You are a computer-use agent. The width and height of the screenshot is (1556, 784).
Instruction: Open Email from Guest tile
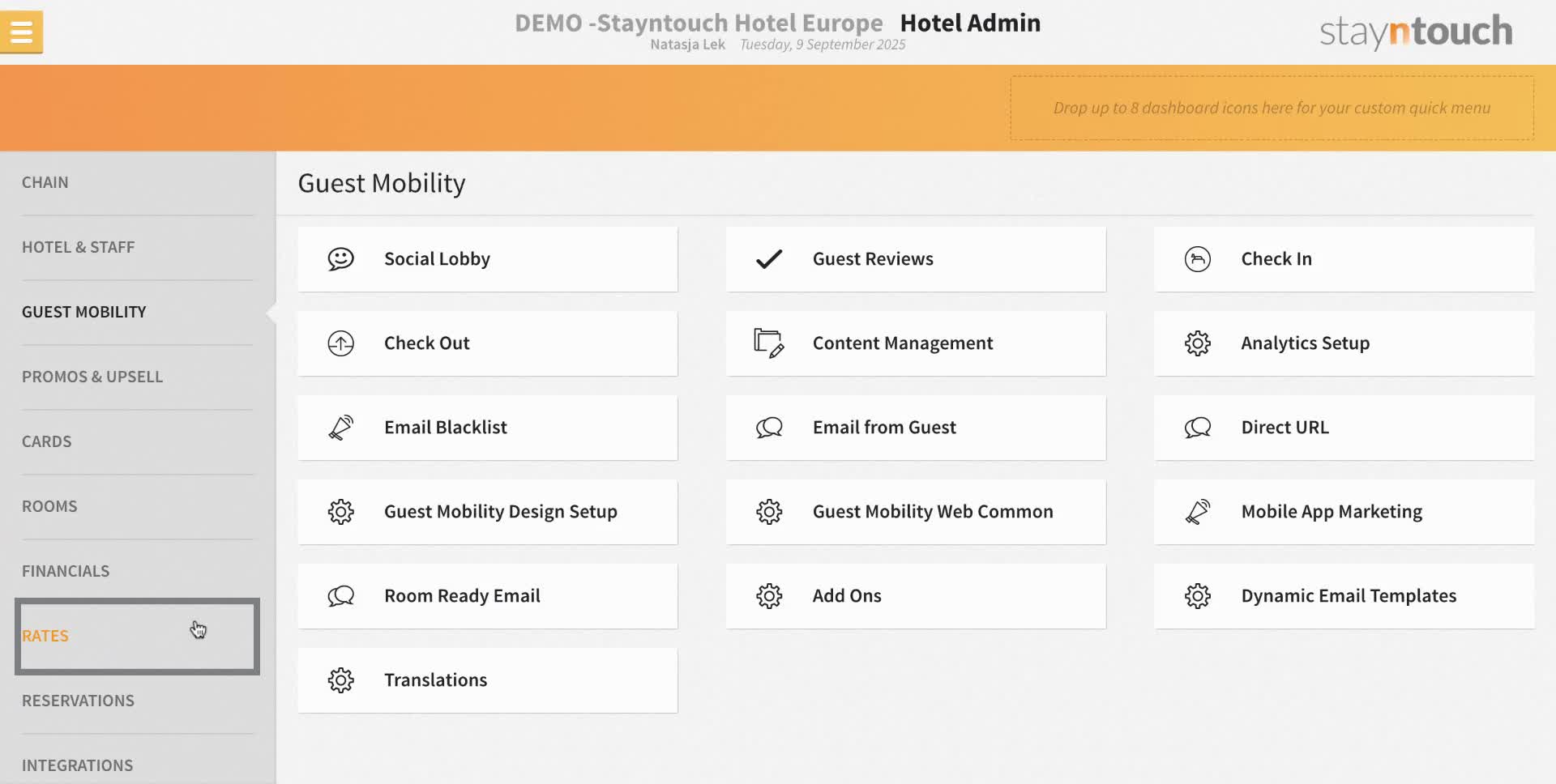pos(916,428)
